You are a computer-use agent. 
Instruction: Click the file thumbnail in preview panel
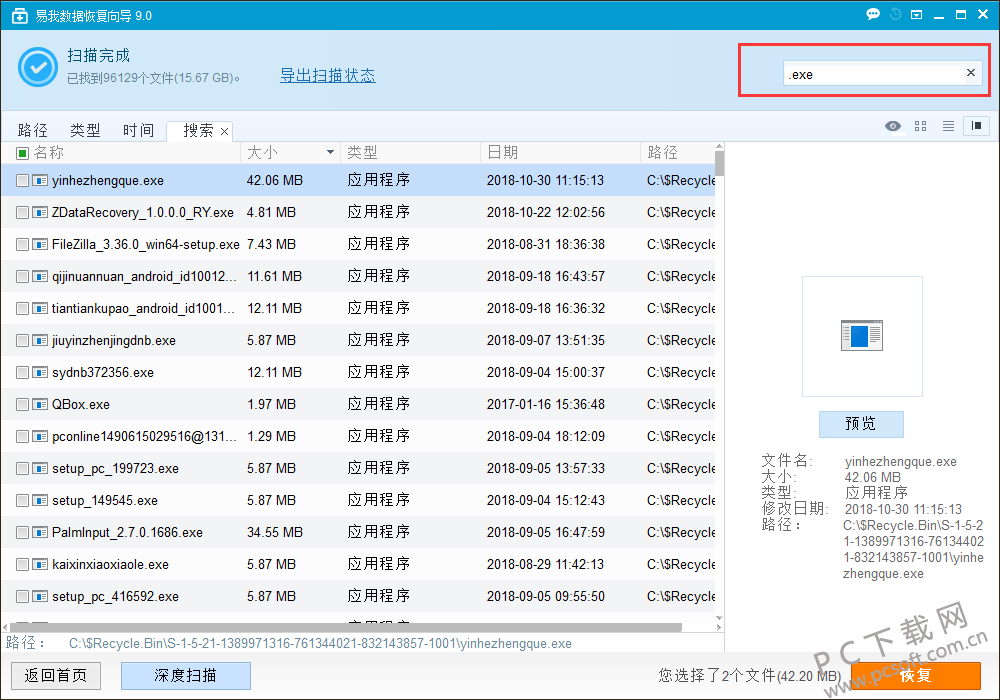(861, 335)
